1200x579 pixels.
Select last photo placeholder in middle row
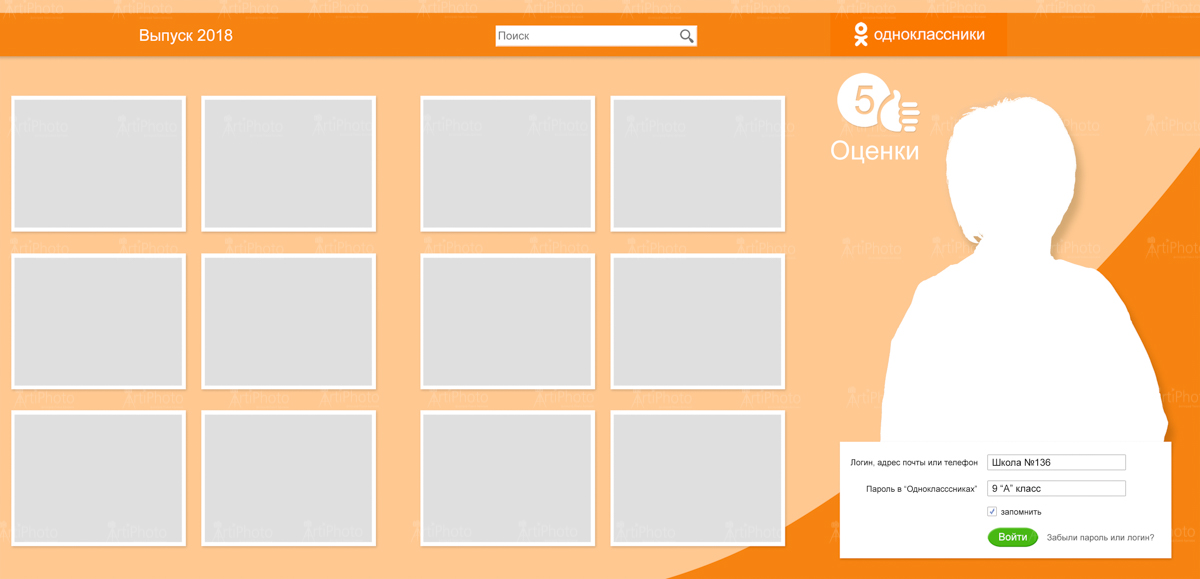pyautogui.click(x=697, y=321)
